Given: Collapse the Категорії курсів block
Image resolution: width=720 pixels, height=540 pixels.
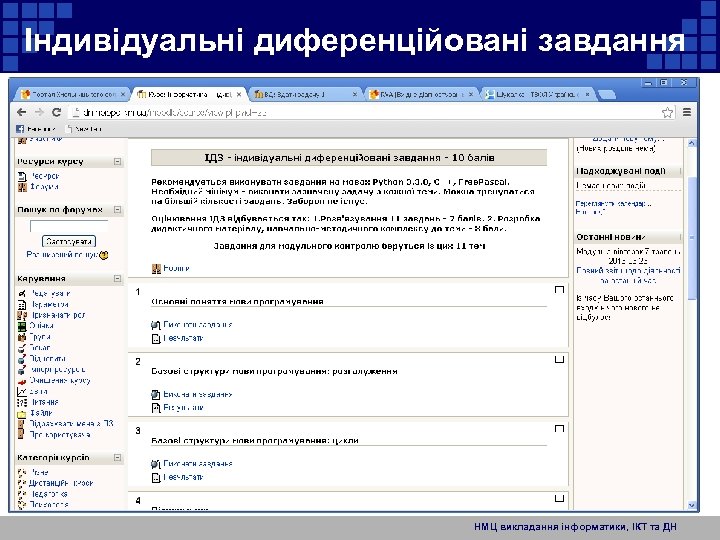Looking at the screenshot, I should pos(118,458).
